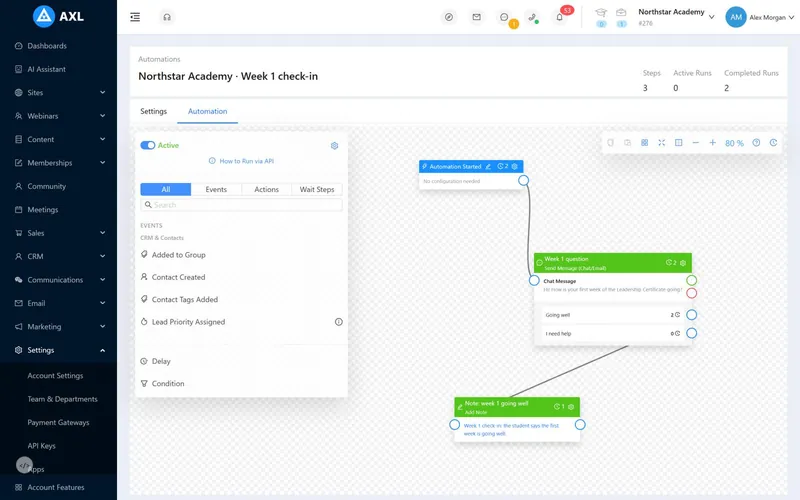Select the Automation tab
Screen dimensions: 800x500
[x=208, y=111]
